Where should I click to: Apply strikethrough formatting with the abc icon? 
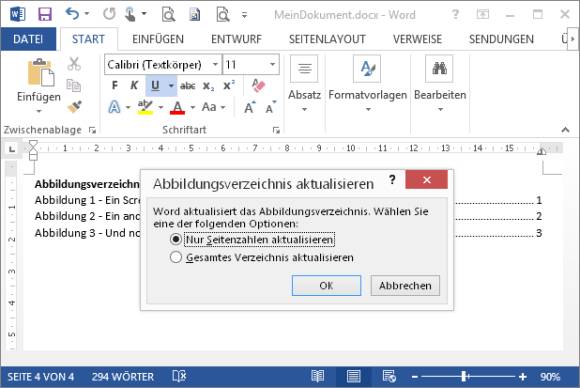(x=188, y=86)
